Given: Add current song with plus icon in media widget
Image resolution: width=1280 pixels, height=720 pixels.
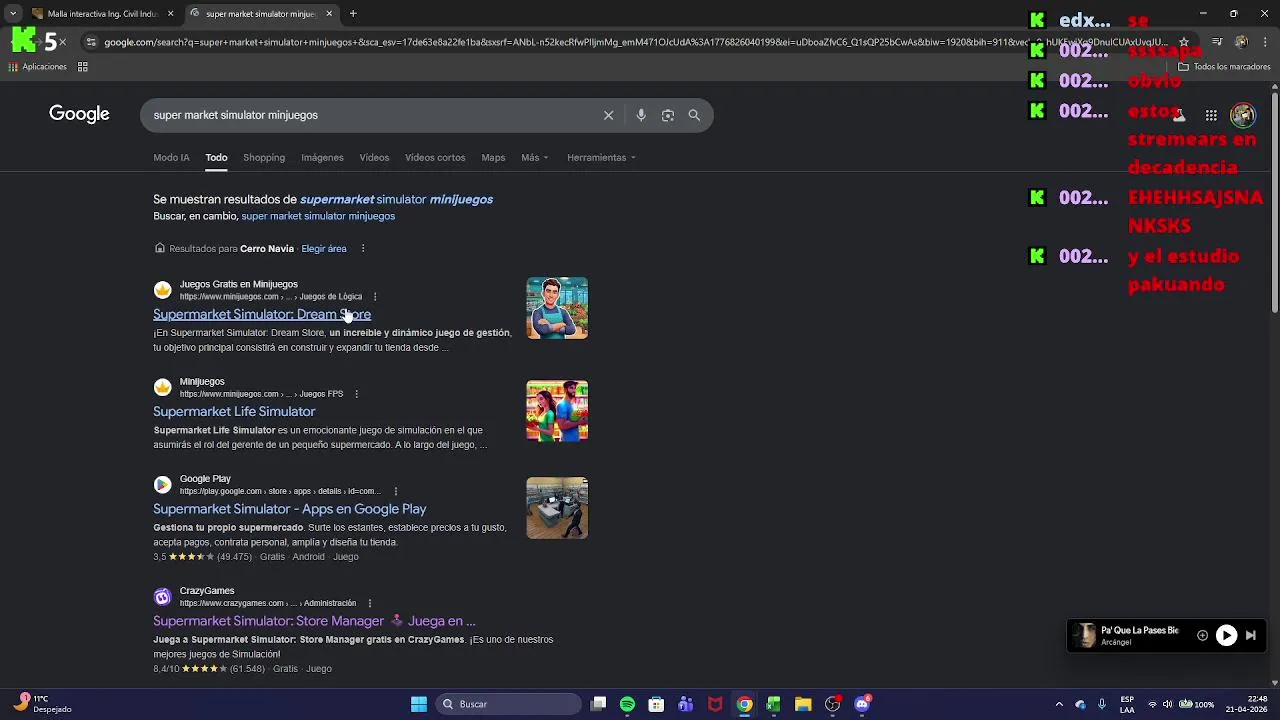Looking at the screenshot, I should [1202, 635].
